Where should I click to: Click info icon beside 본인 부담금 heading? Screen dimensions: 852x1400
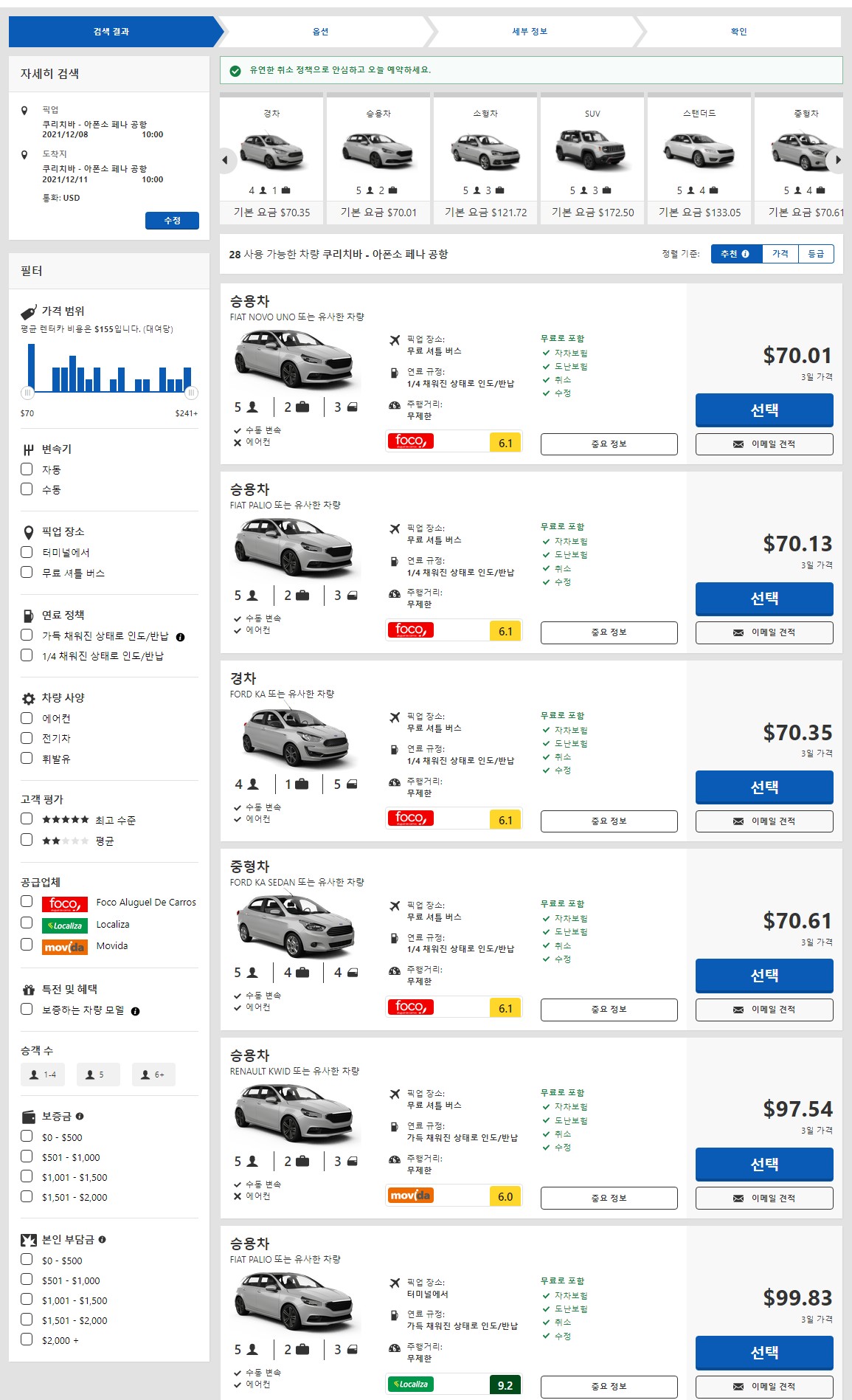102,1239
